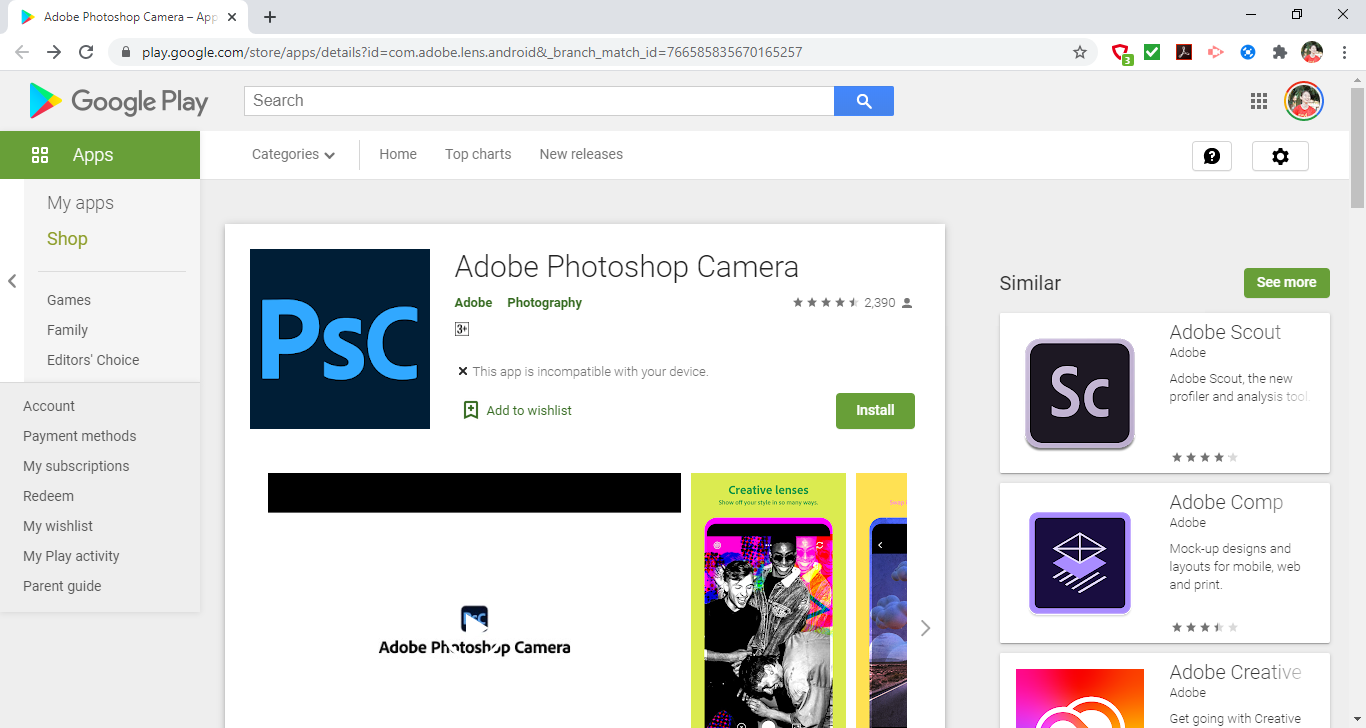
Task: Click the Install button
Action: pyautogui.click(x=874, y=410)
